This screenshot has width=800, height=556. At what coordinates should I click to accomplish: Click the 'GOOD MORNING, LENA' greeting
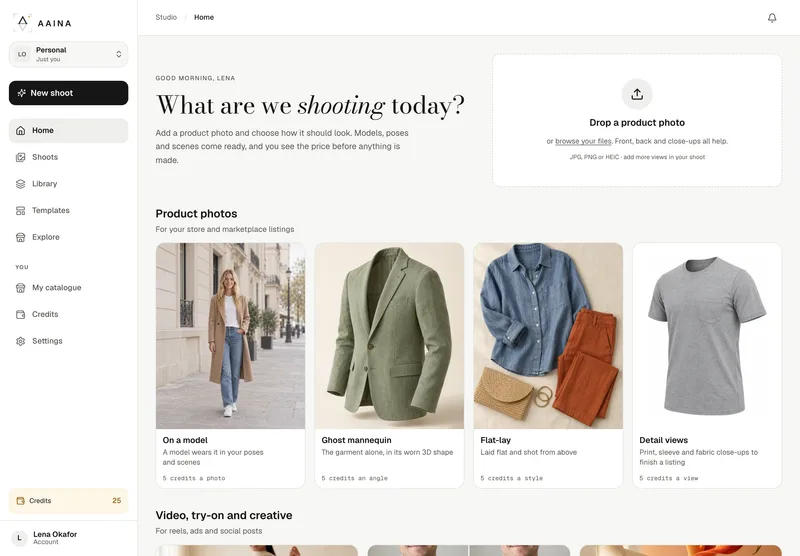coord(195,78)
